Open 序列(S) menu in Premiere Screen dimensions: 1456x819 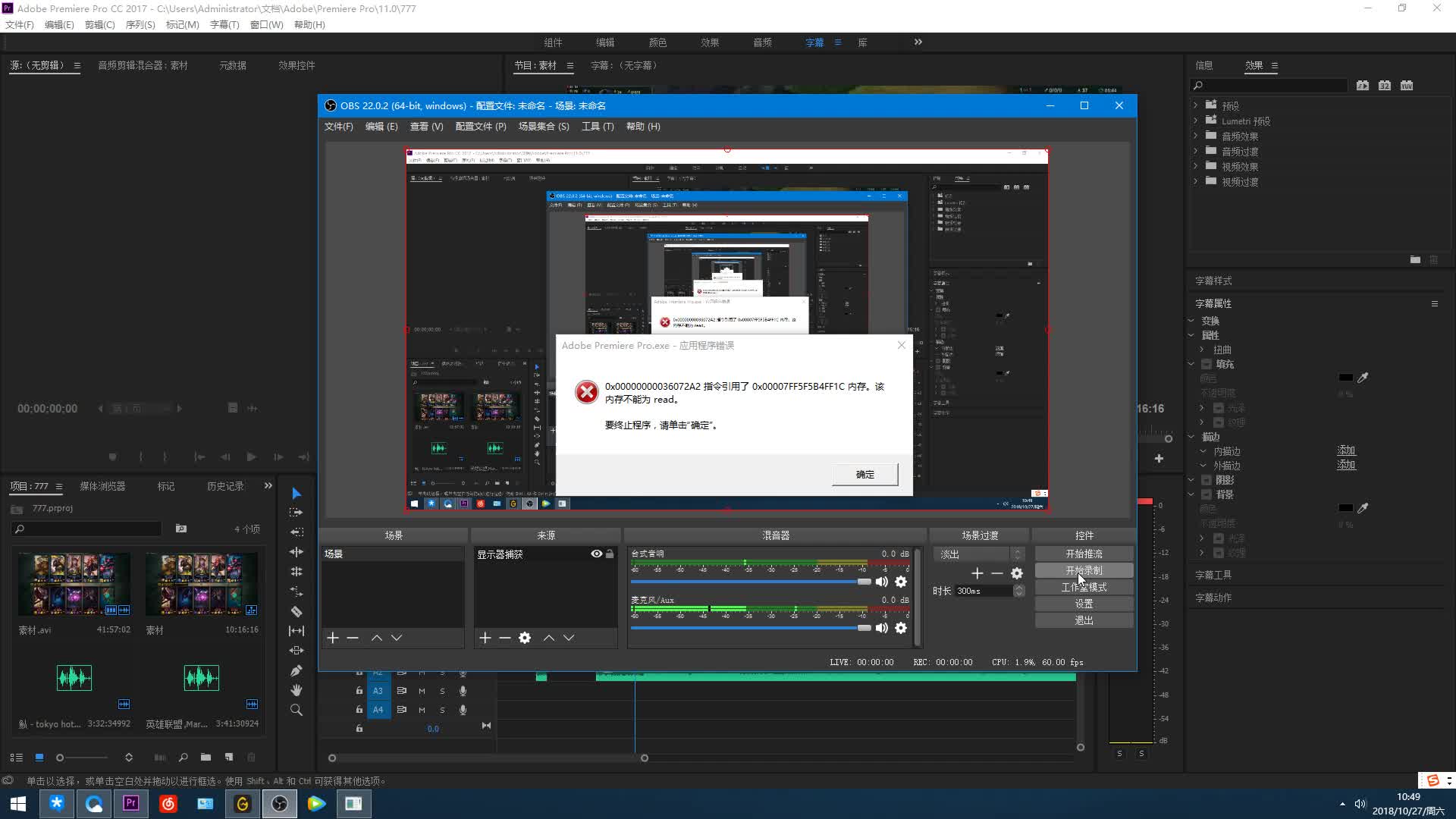click(x=140, y=25)
